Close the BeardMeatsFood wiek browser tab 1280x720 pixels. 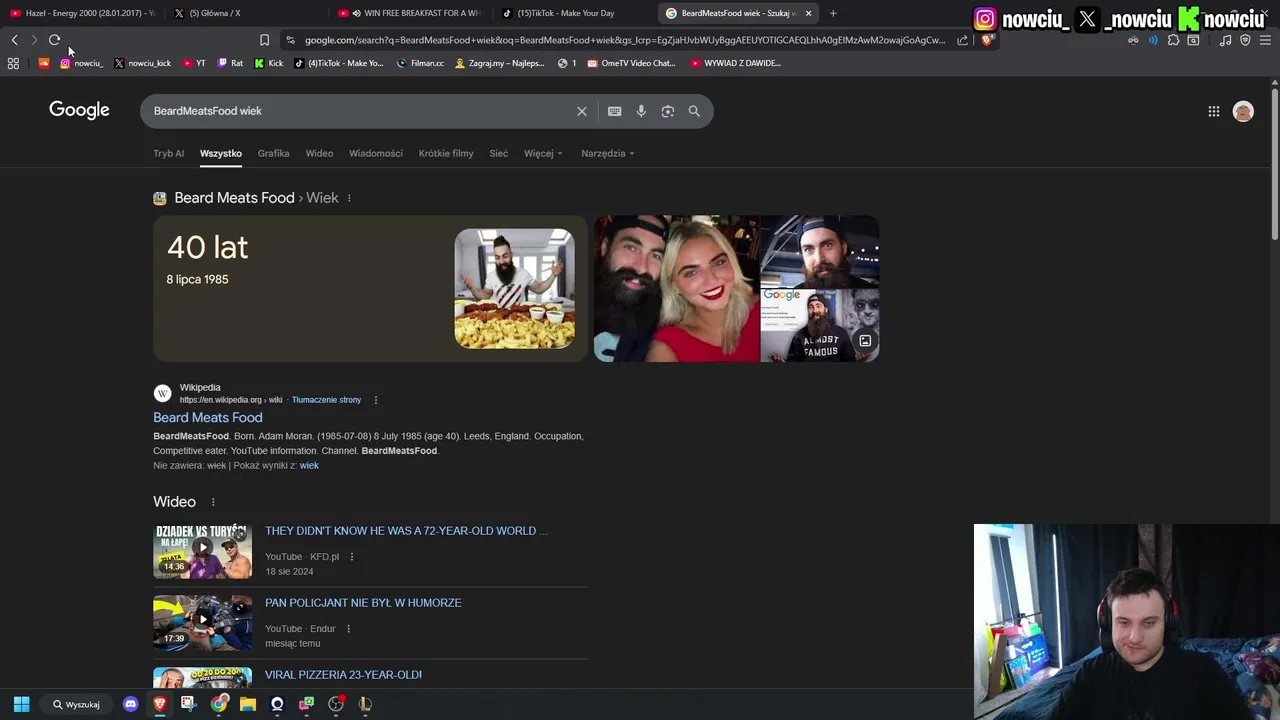click(x=808, y=13)
